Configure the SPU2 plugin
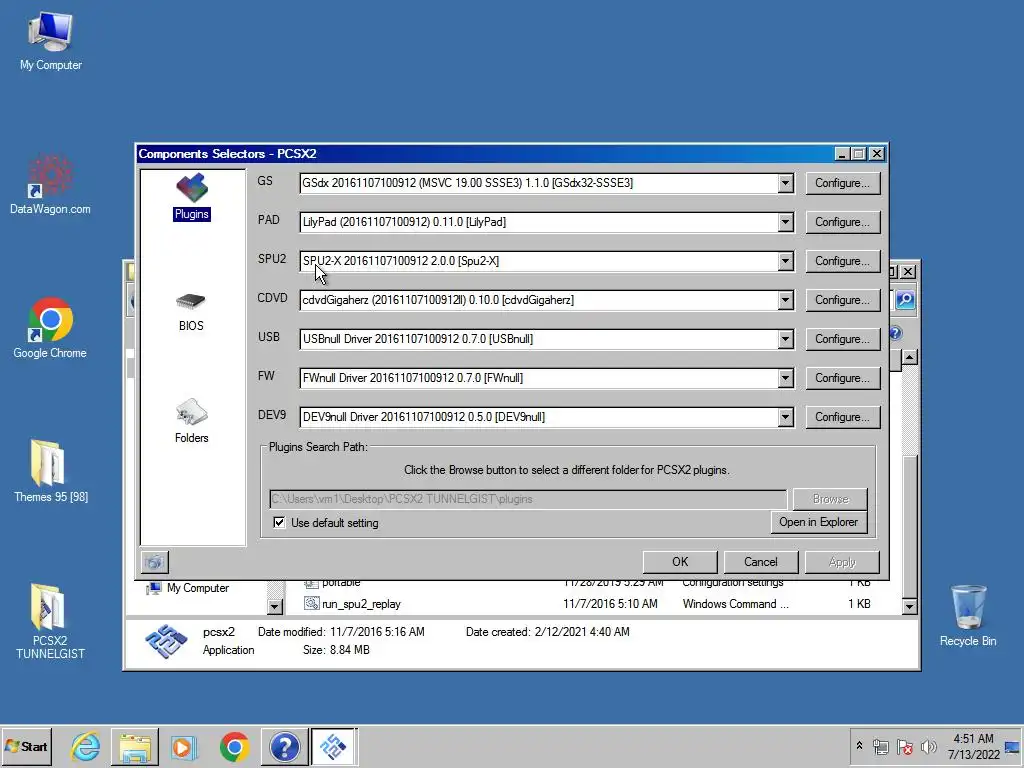Screen dimensions: 1024x768 coord(842,261)
